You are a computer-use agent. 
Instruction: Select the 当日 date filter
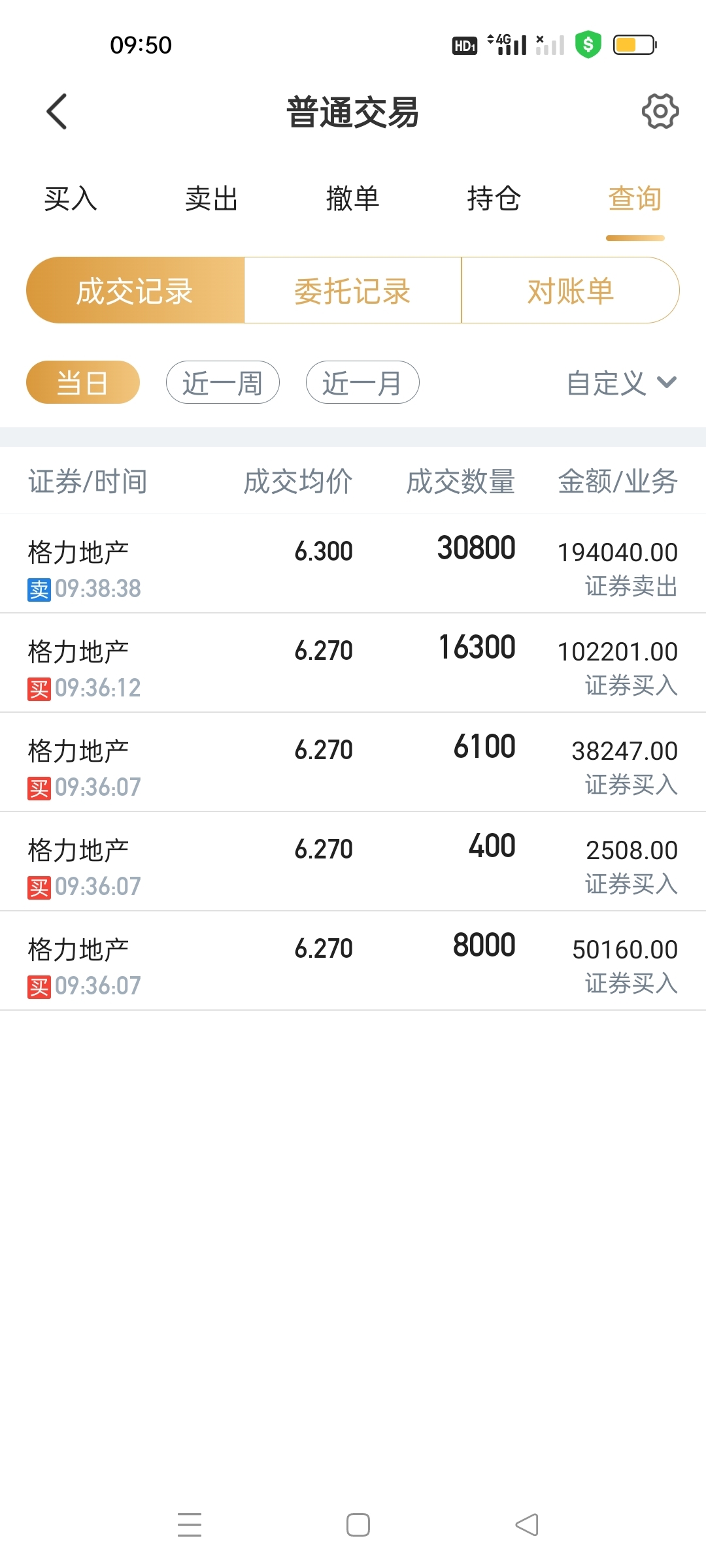[83, 382]
